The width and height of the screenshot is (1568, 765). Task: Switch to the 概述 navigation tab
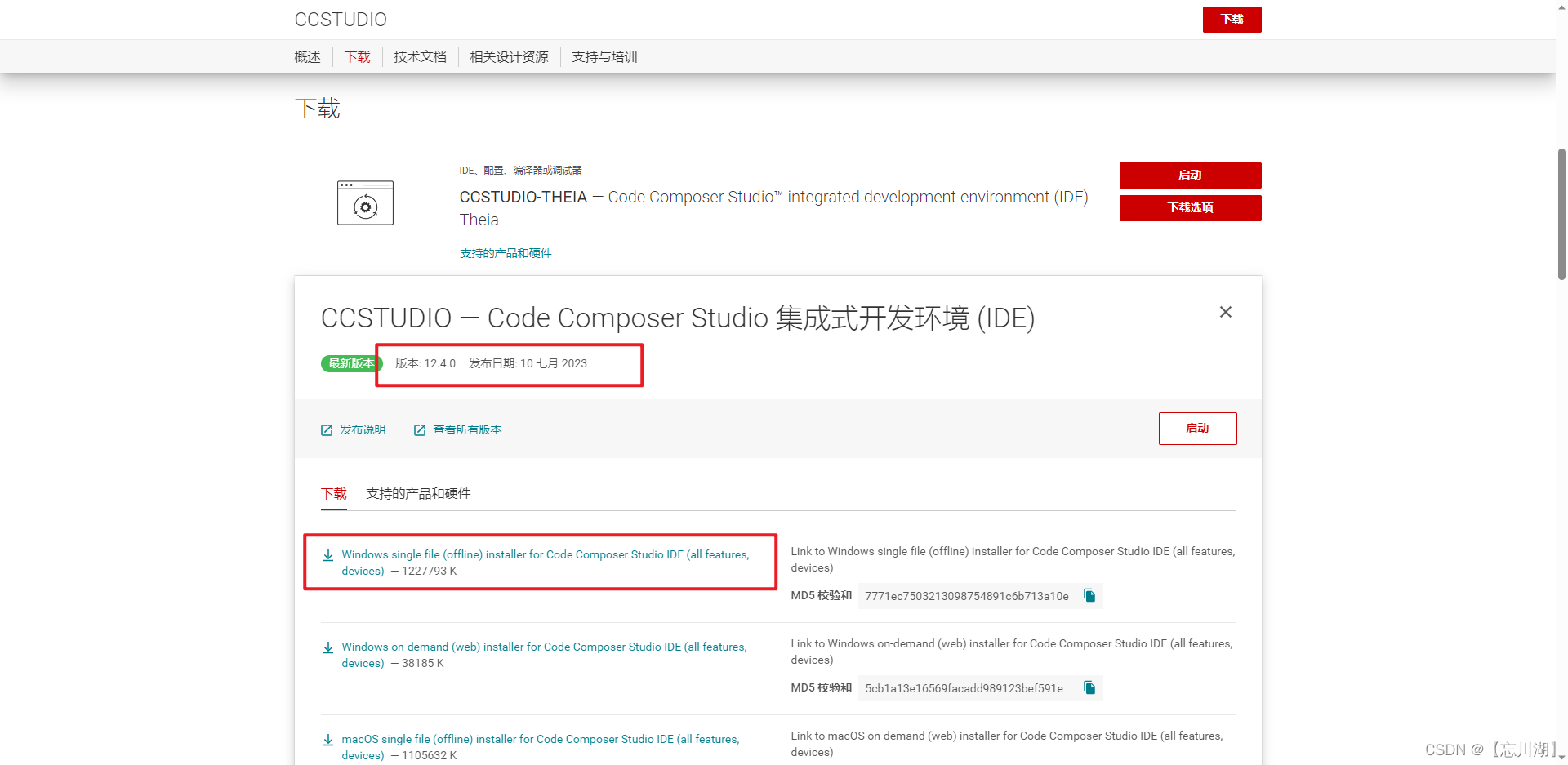[307, 56]
